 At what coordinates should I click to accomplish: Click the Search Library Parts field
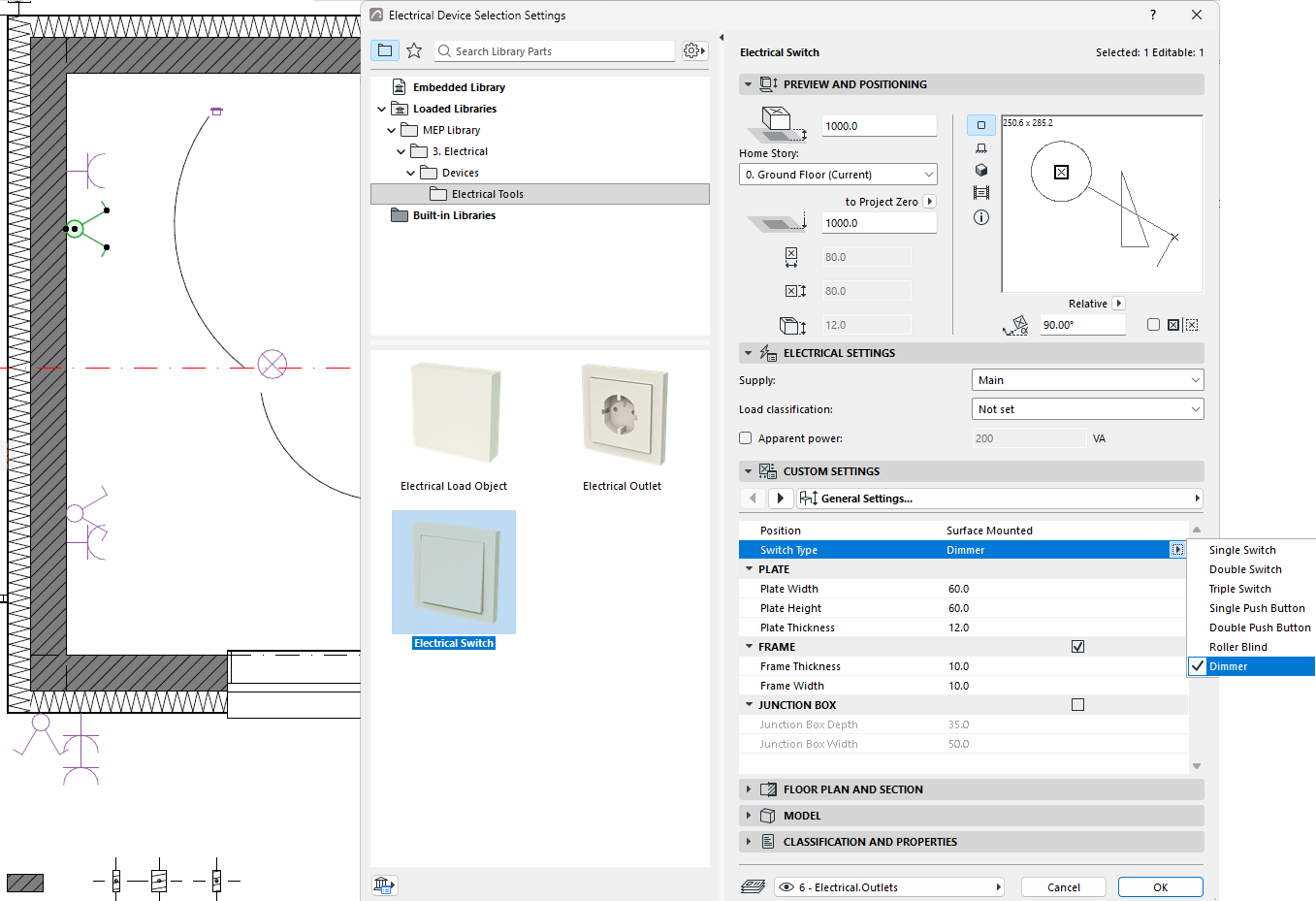(554, 51)
